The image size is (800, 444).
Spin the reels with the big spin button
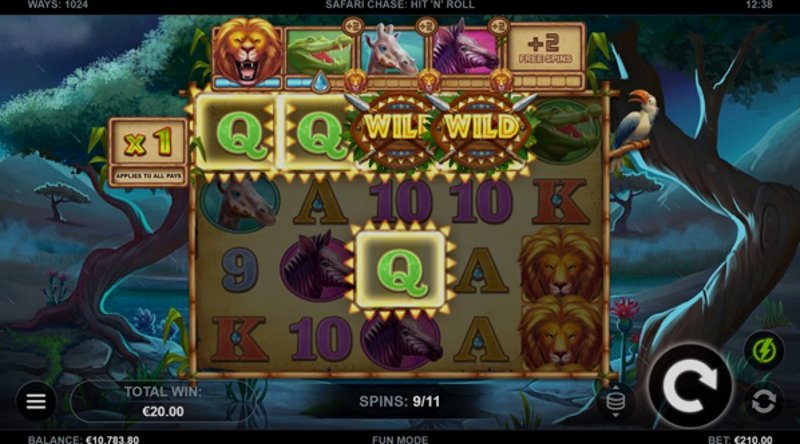click(x=690, y=386)
